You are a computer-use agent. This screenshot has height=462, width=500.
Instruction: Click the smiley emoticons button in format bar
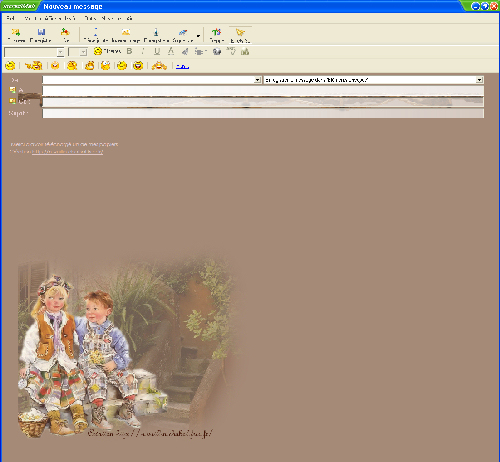point(107,51)
